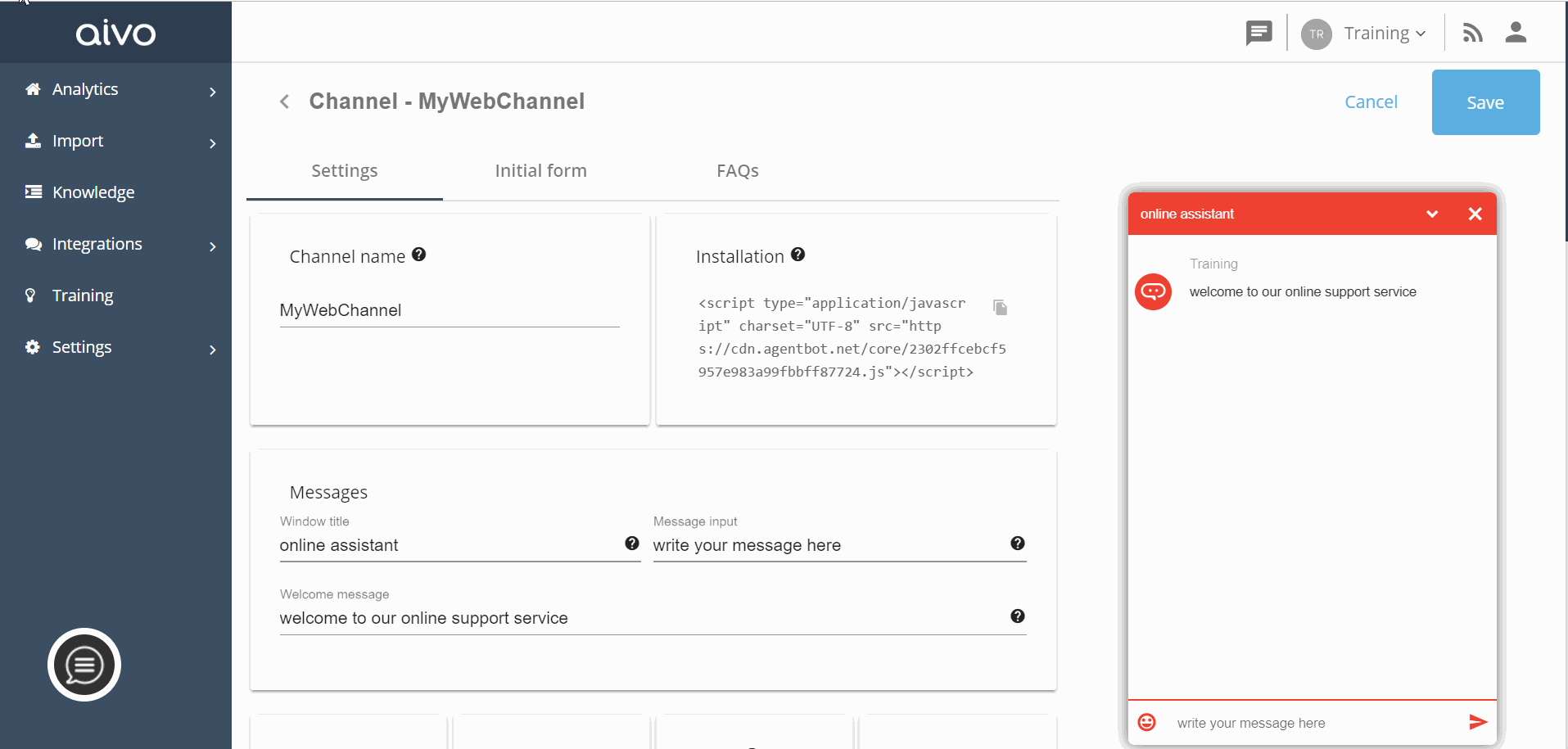Click the Messages section heading
This screenshot has width=1568, height=749.
[328, 493]
